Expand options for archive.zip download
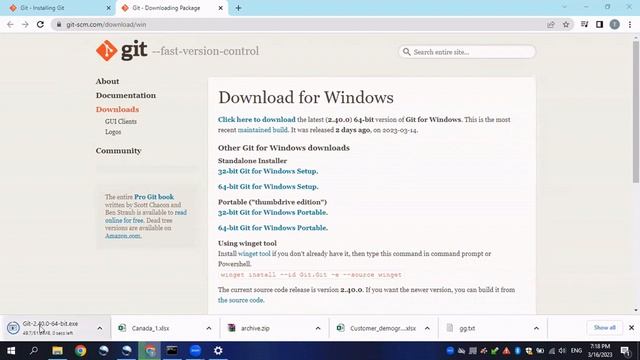The width and height of the screenshot is (640, 360). coord(318,328)
